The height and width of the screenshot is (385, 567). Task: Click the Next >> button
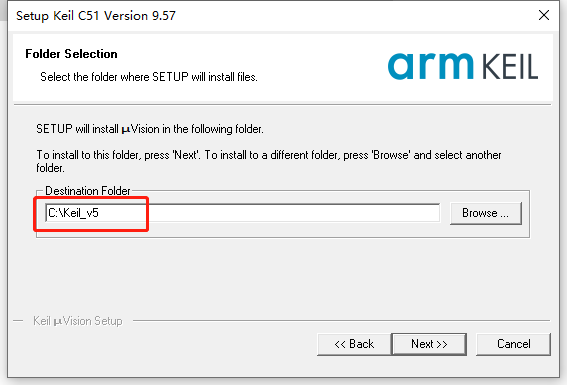[x=429, y=344]
